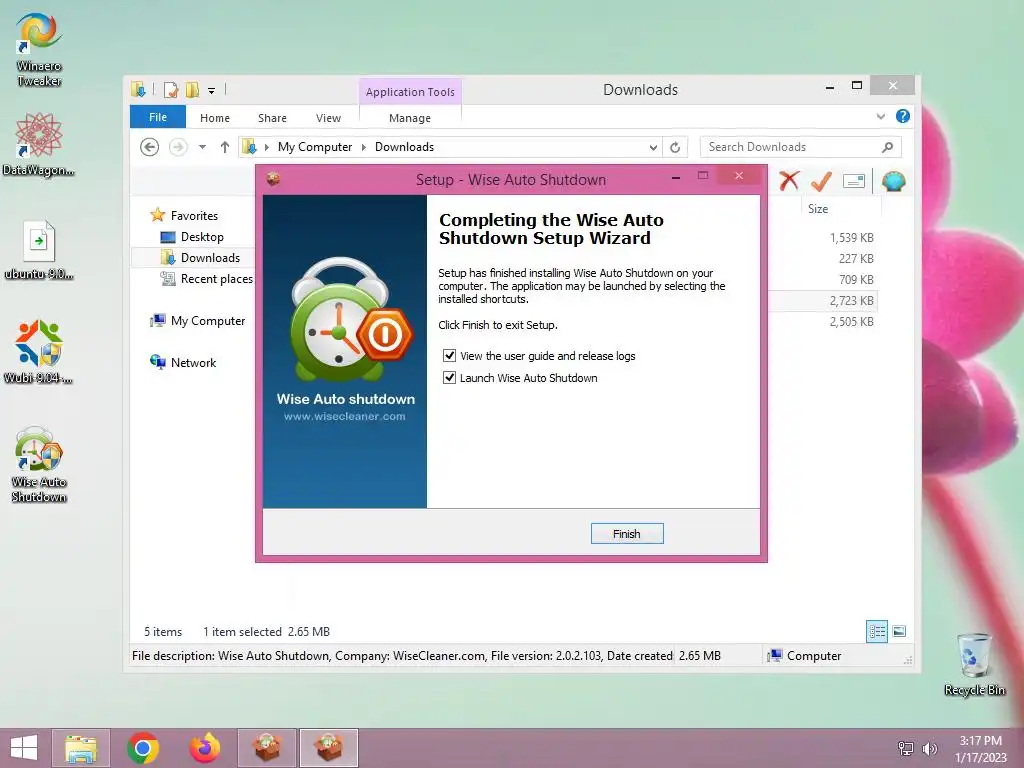
Task: Click the Windows Start button
Action: (x=24, y=748)
